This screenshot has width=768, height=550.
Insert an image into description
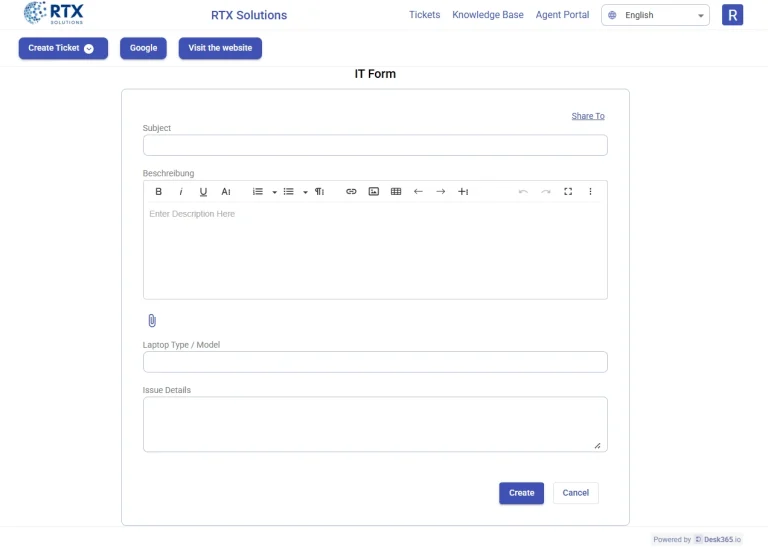[374, 191]
